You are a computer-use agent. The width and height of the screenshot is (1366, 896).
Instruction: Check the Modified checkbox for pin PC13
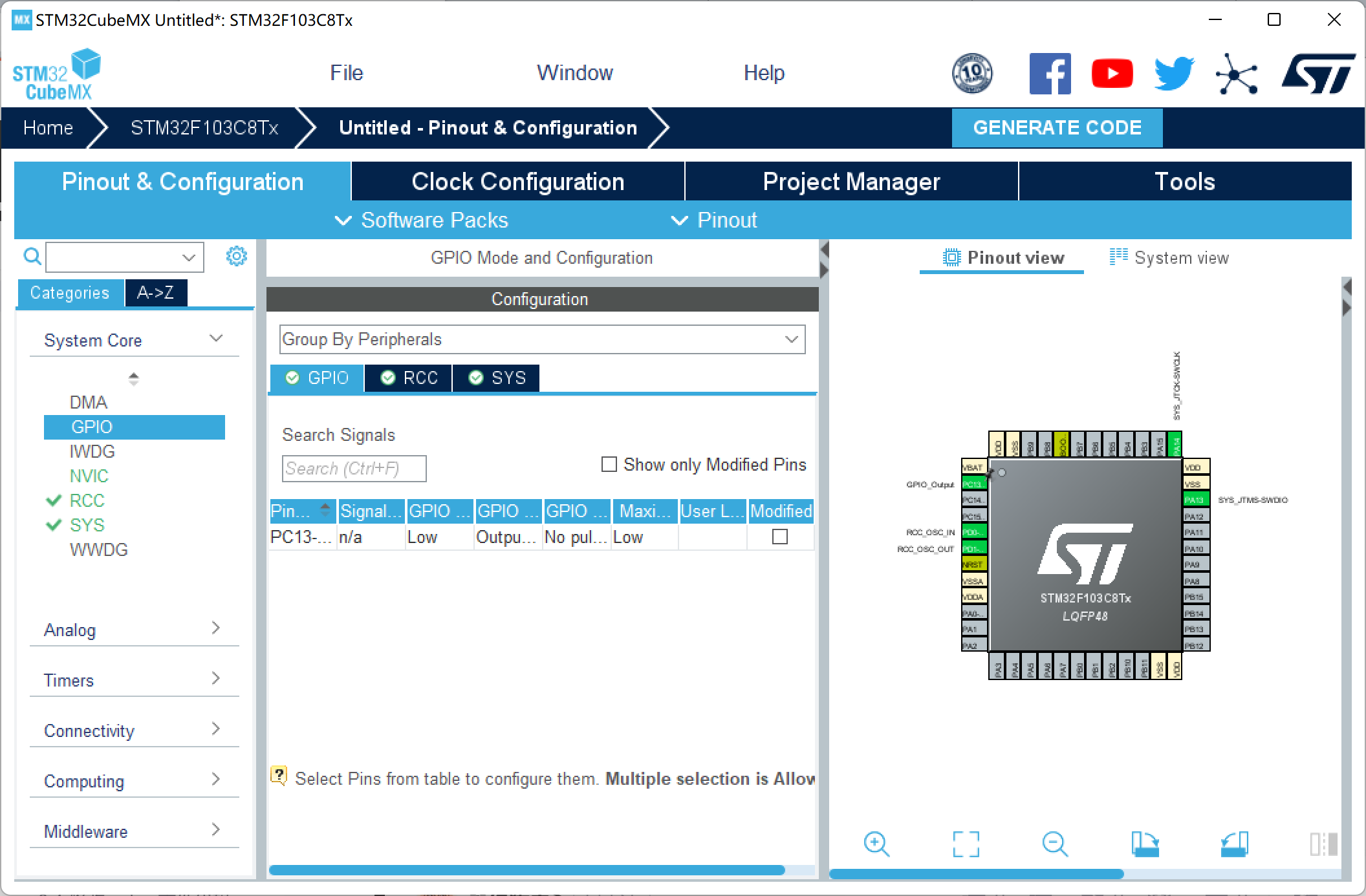click(781, 537)
